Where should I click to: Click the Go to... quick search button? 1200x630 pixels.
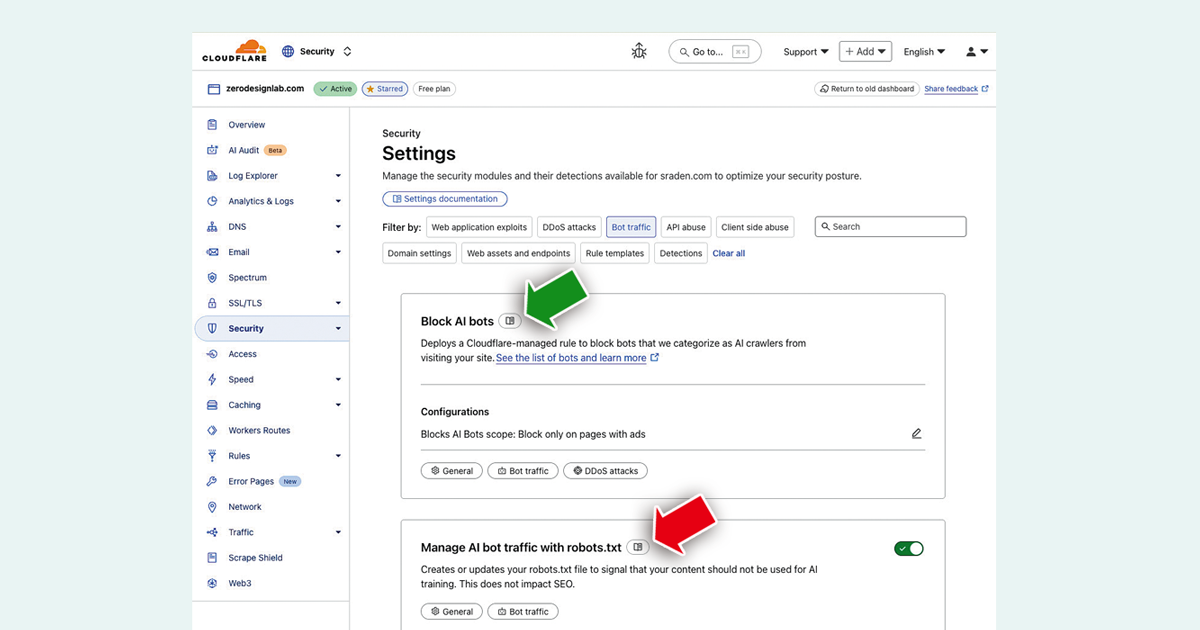(x=715, y=52)
